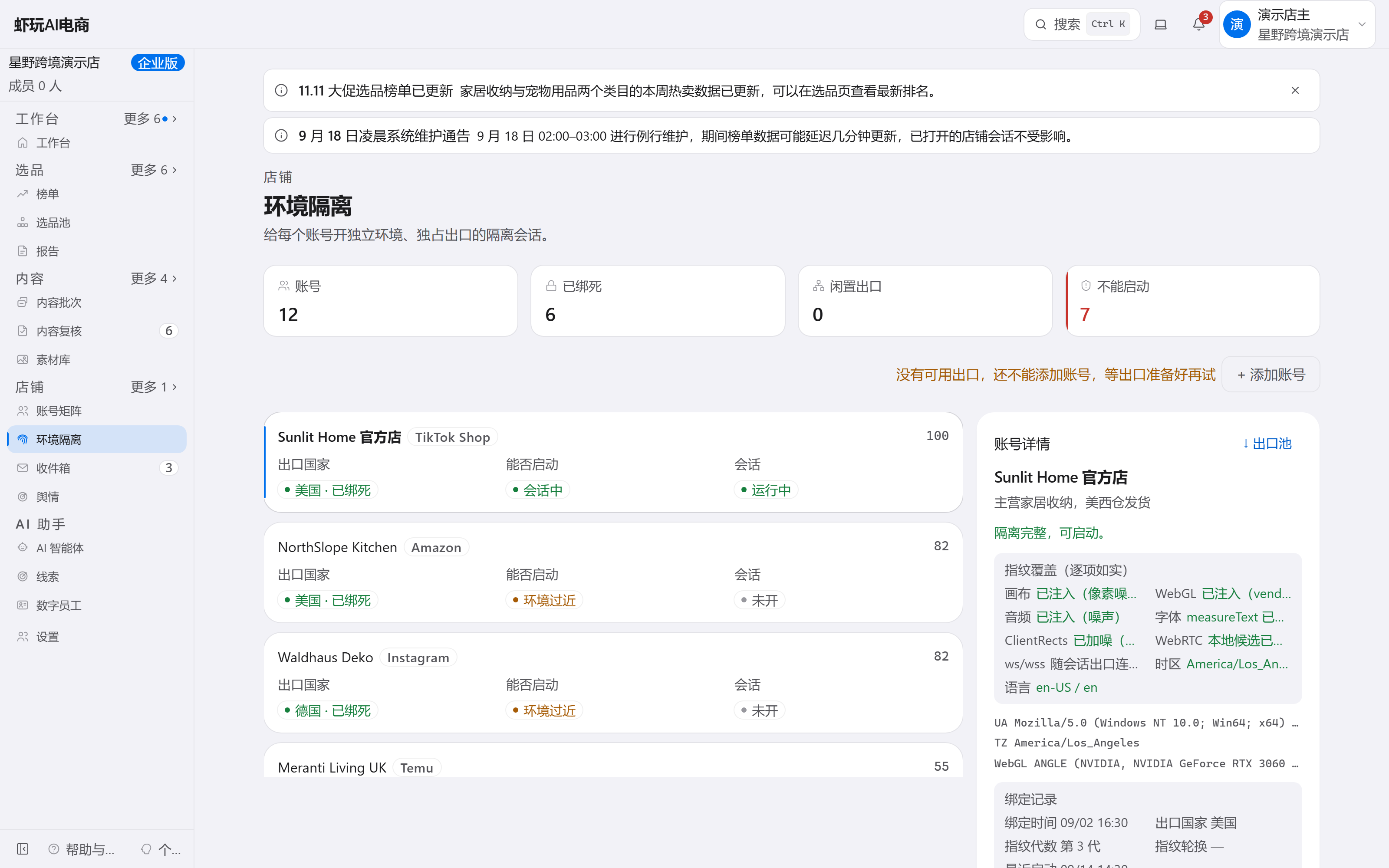Expand 工作台 更多 6 section

[150, 119]
